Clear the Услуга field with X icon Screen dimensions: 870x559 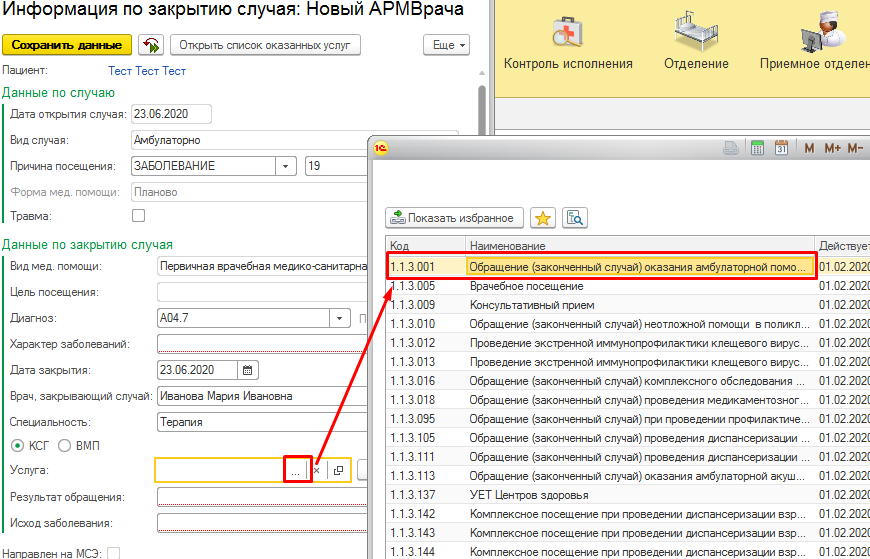(317, 470)
